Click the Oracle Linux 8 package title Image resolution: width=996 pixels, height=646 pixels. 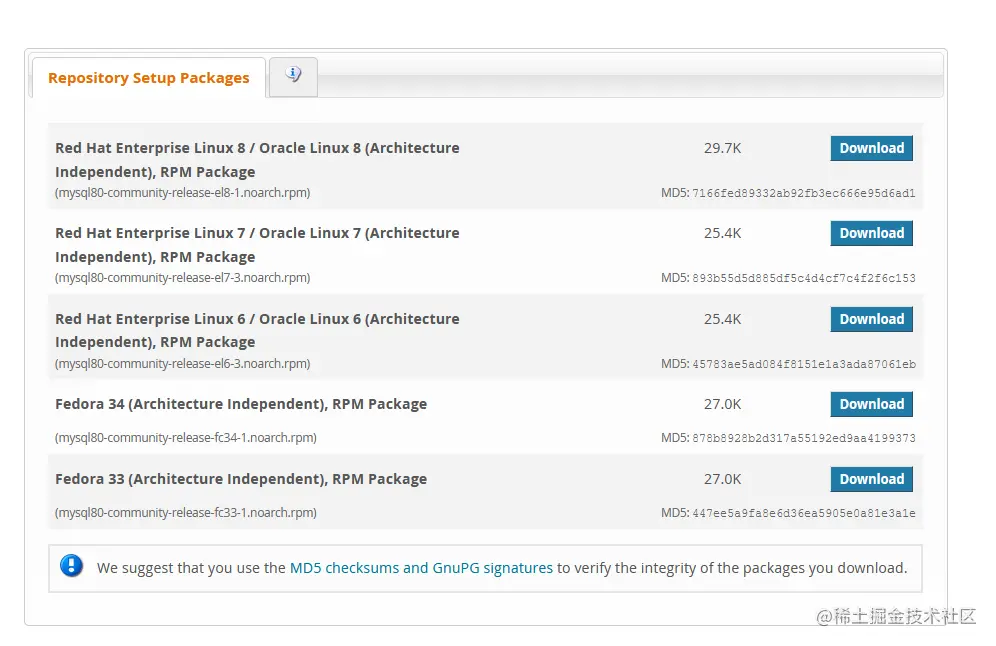[x=257, y=160]
